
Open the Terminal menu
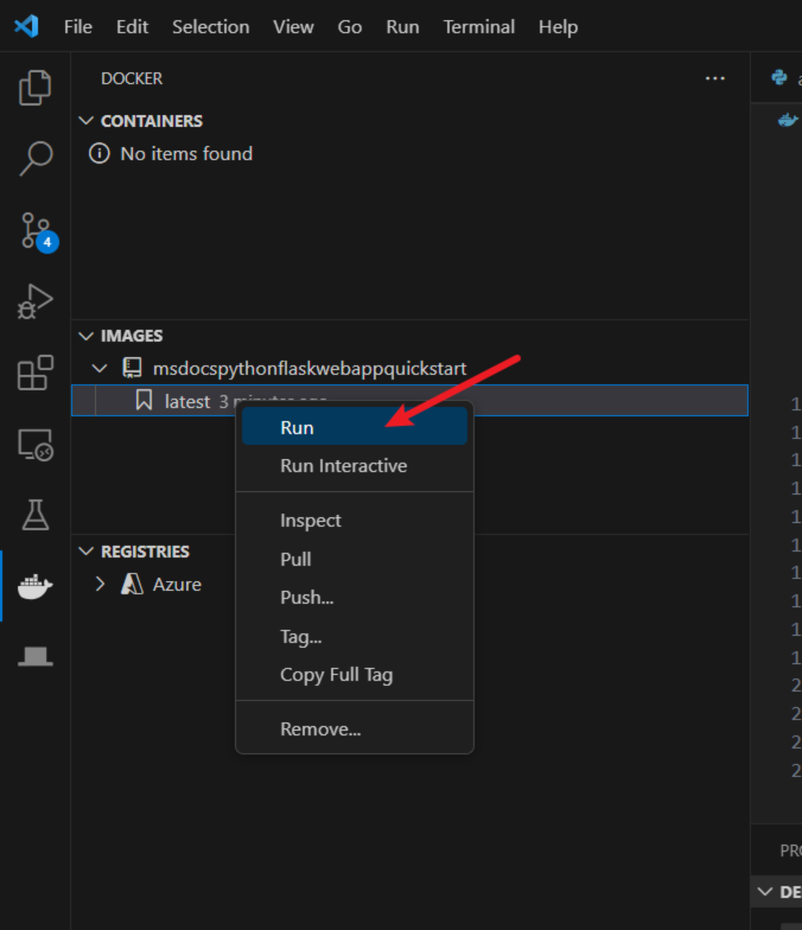(479, 27)
